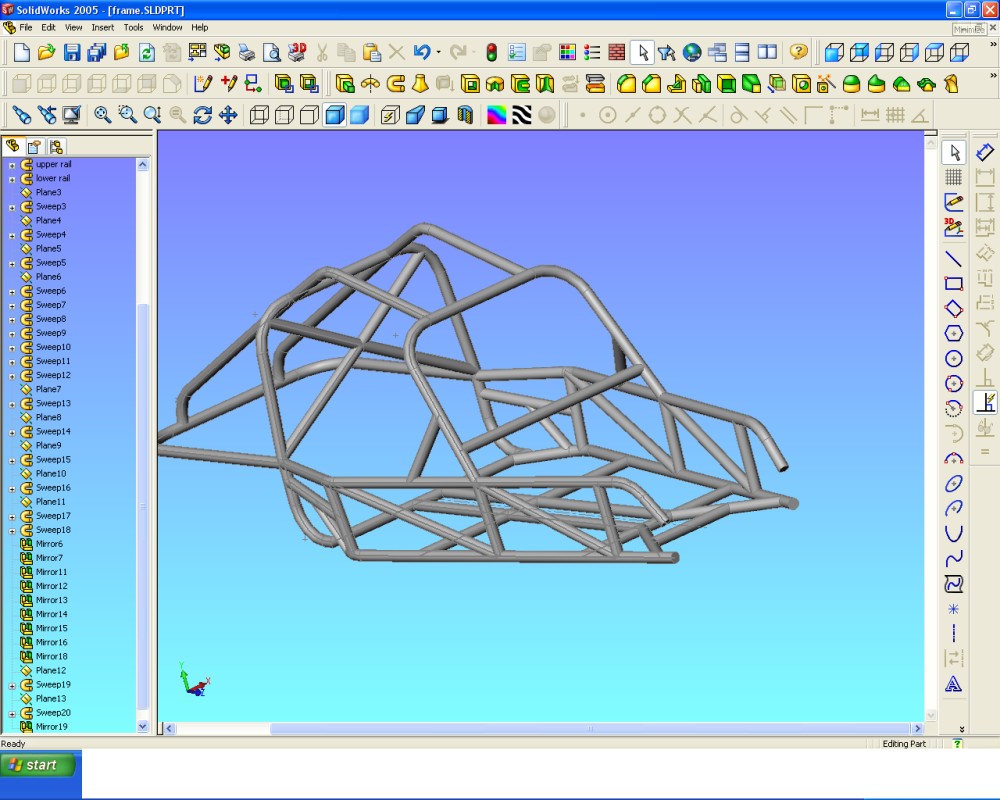Click the Windows start button
The height and width of the screenshot is (800, 1000).
(x=38, y=765)
